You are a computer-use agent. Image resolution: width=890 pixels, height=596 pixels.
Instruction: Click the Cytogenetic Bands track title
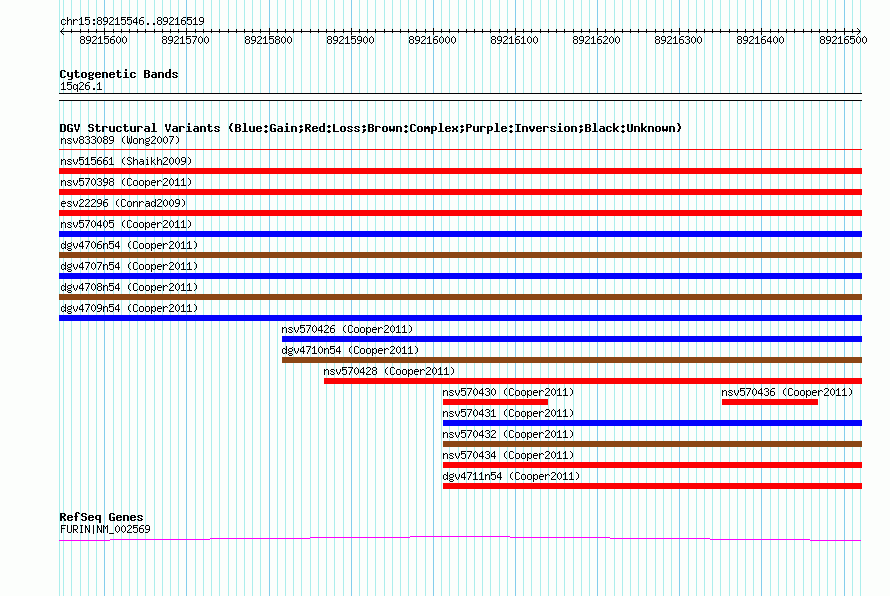tap(119, 74)
